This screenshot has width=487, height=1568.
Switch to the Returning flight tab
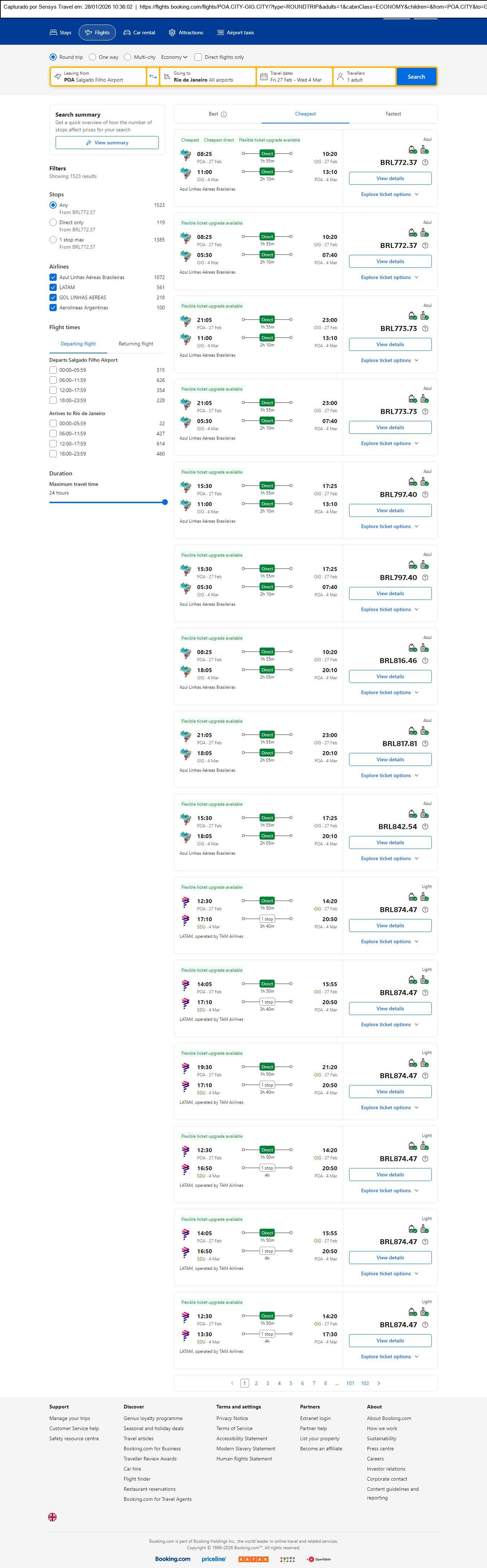(x=136, y=344)
